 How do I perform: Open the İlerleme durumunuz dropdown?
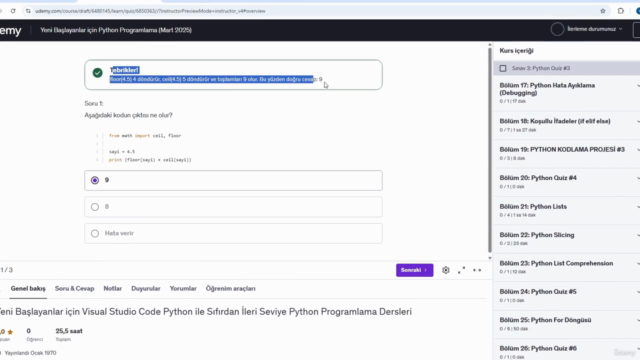[x=595, y=29]
